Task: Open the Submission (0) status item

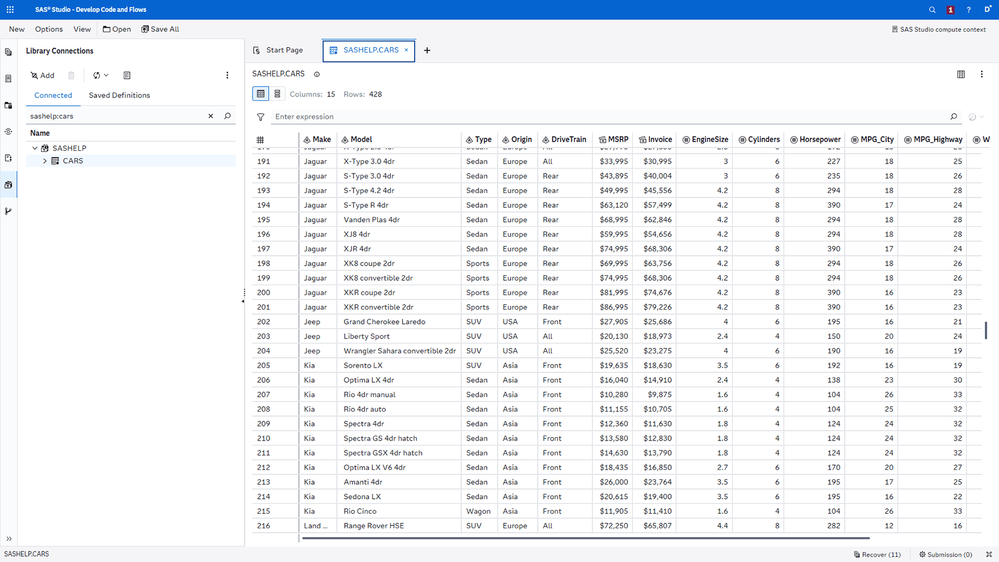Action: click(945, 554)
